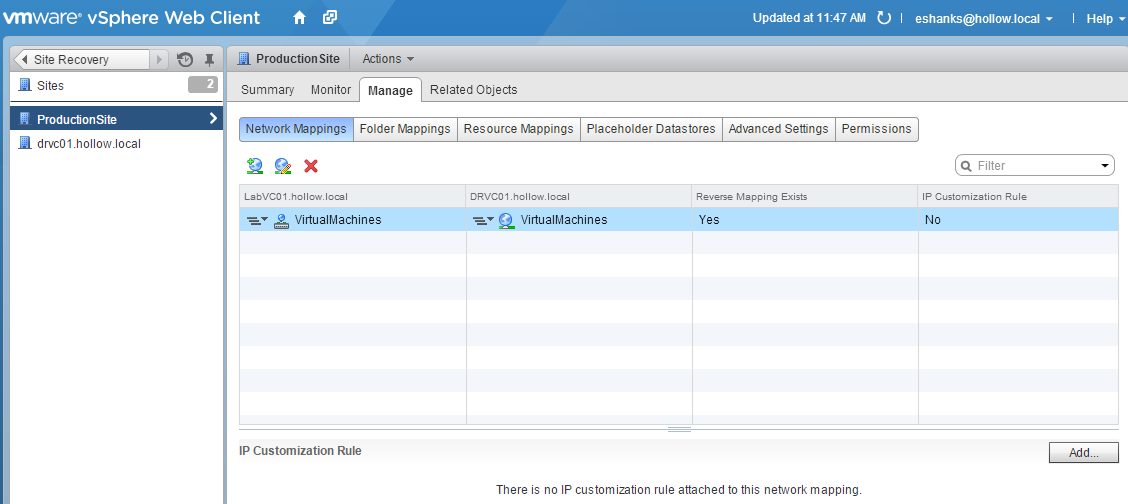Switch to the Folder Mappings tab

[405, 129]
